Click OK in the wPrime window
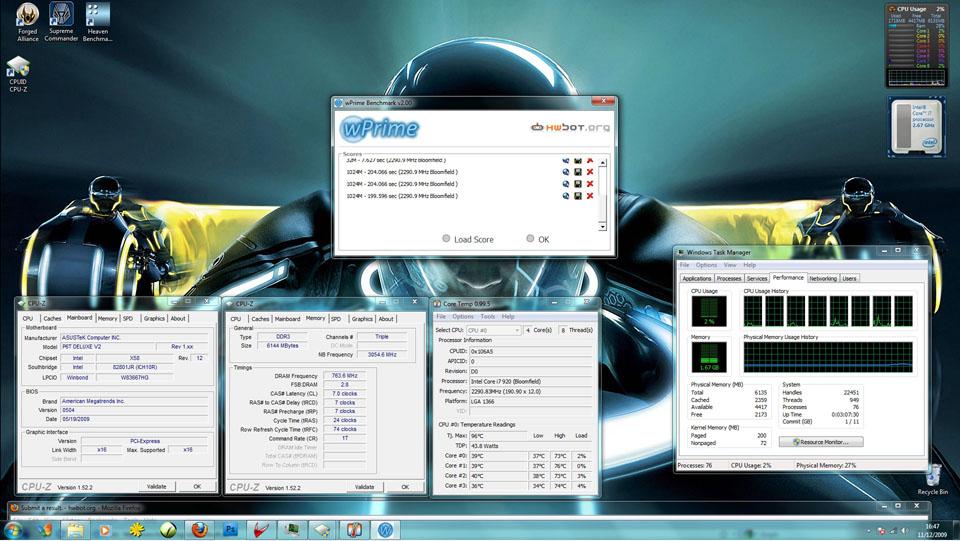Image resolution: width=960 pixels, height=541 pixels. [538, 239]
